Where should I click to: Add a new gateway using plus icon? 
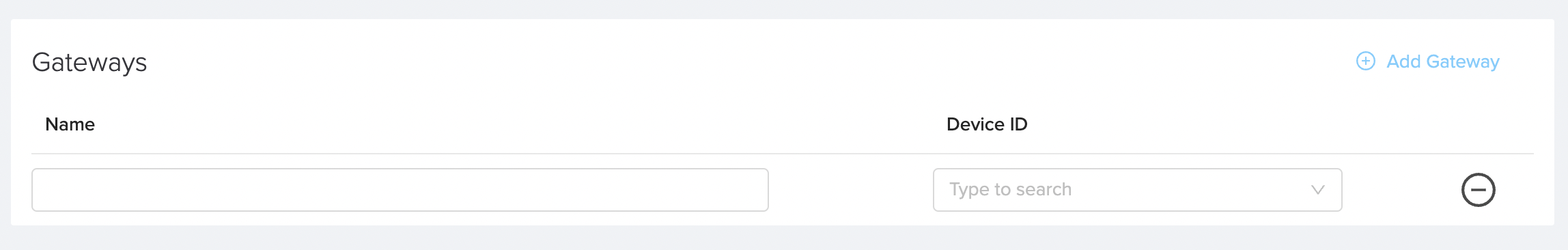(1365, 61)
